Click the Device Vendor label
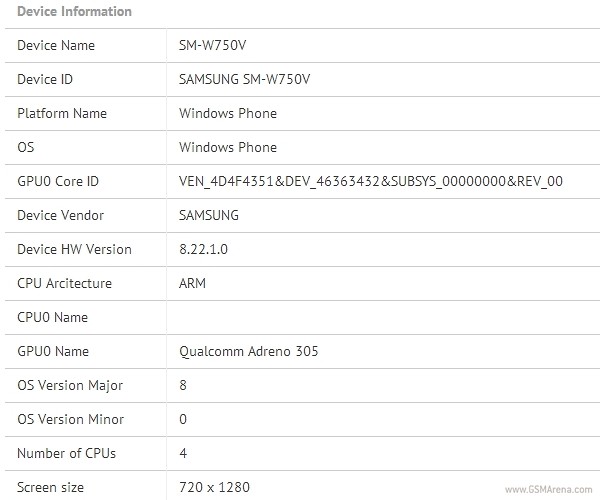The height and width of the screenshot is (500, 600). click(x=60, y=215)
